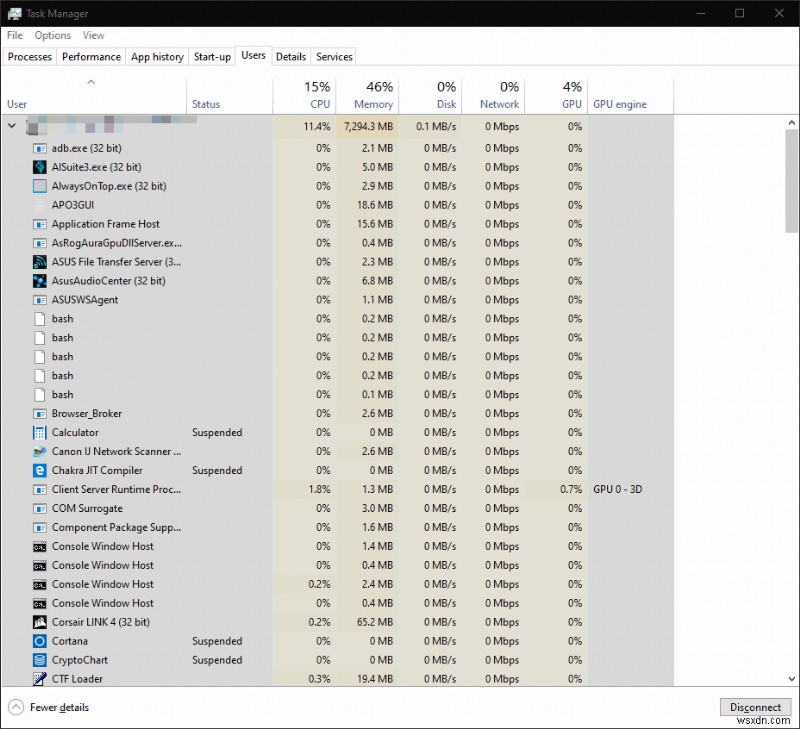Click the Browser_Broker process icon
The height and width of the screenshot is (729, 800).
click(x=40, y=413)
